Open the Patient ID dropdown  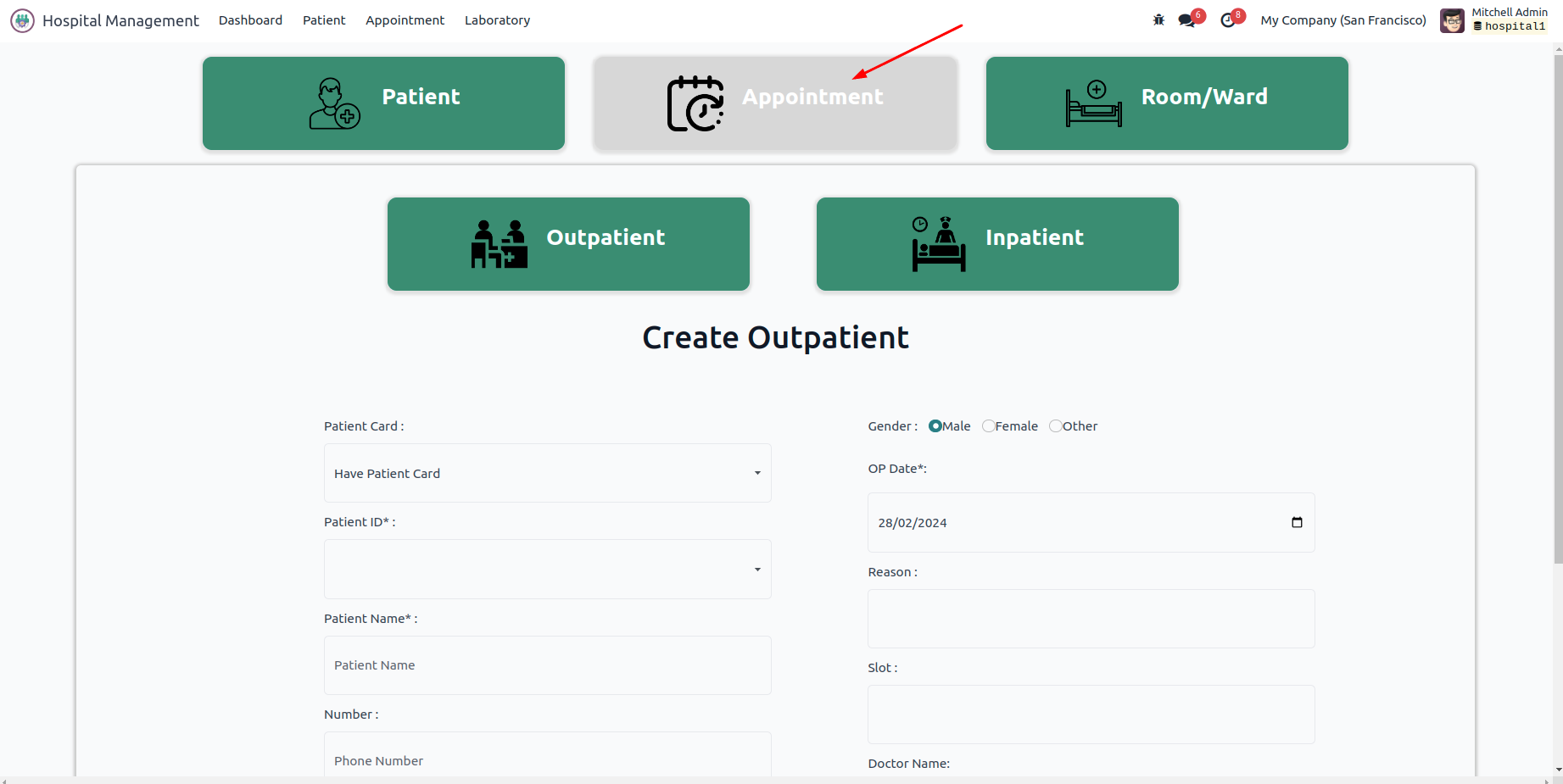coord(547,570)
